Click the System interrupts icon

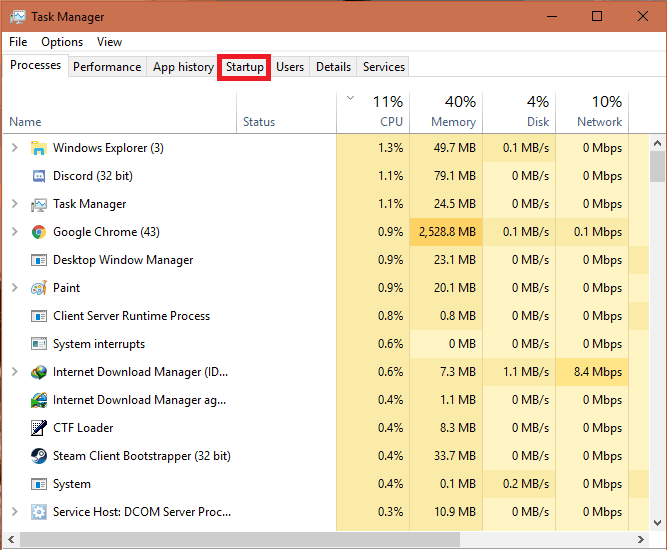click(x=39, y=344)
